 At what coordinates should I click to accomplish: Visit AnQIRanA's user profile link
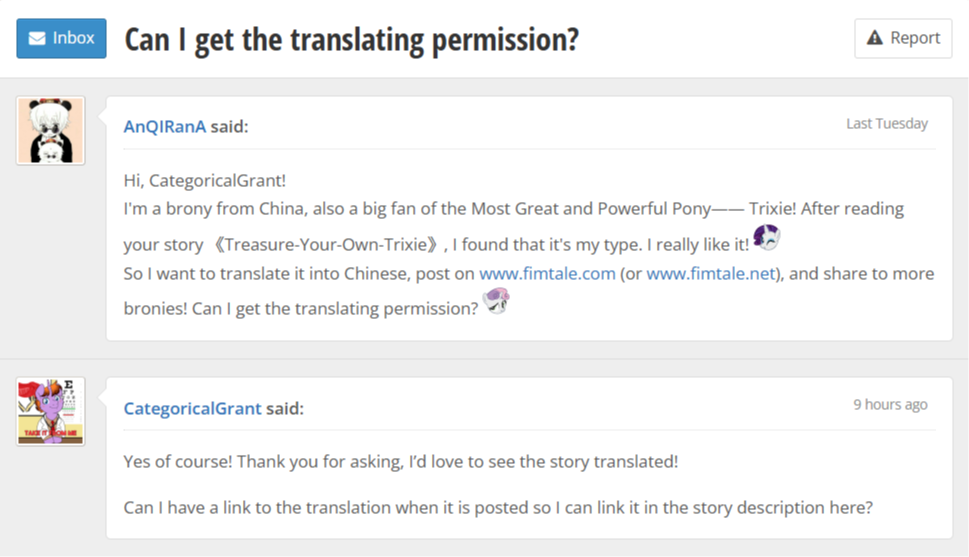(x=164, y=126)
